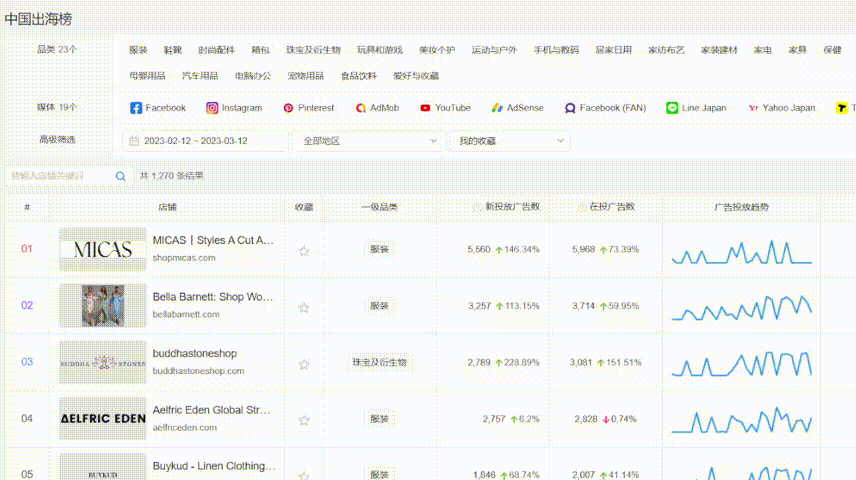856x480 pixels.
Task: Click the AELFRIC EDEN logo thumbnail
Action: (x=103, y=419)
